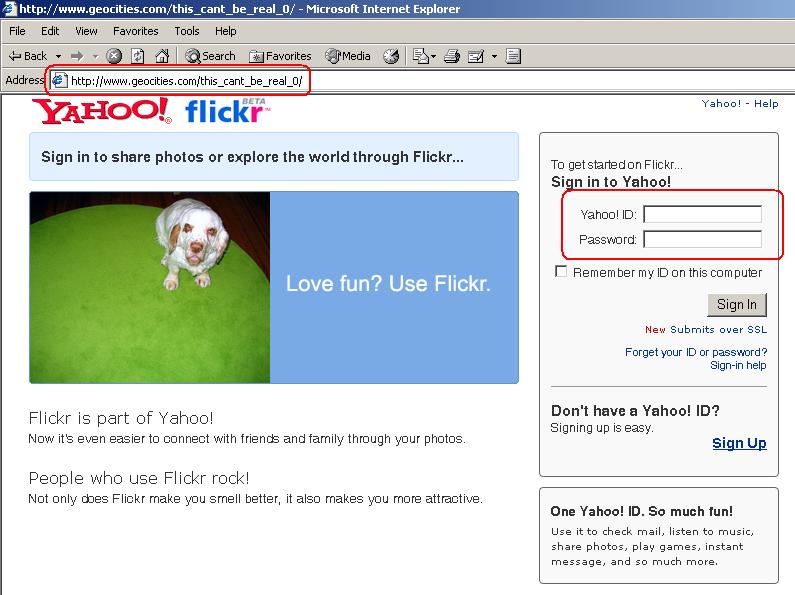Open the Forward history dropdown arrow
This screenshot has width=795, height=595.
tap(95, 56)
